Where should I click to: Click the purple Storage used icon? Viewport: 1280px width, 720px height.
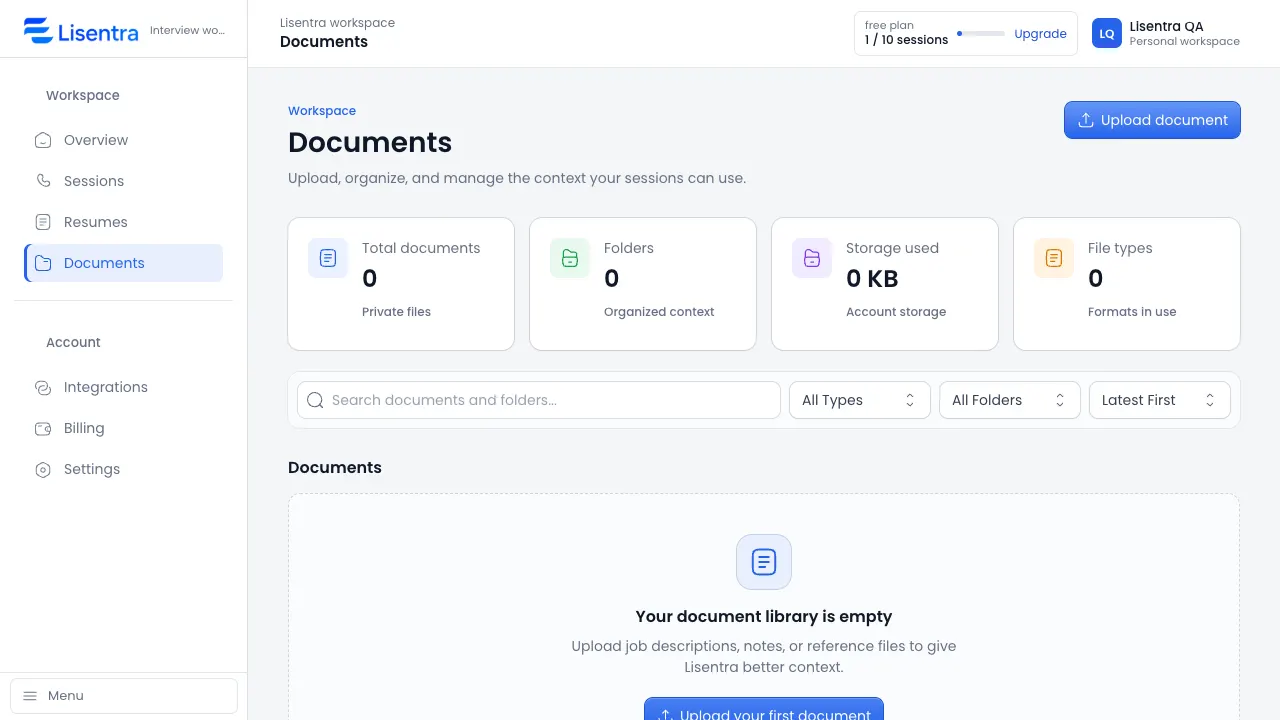[x=812, y=258]
